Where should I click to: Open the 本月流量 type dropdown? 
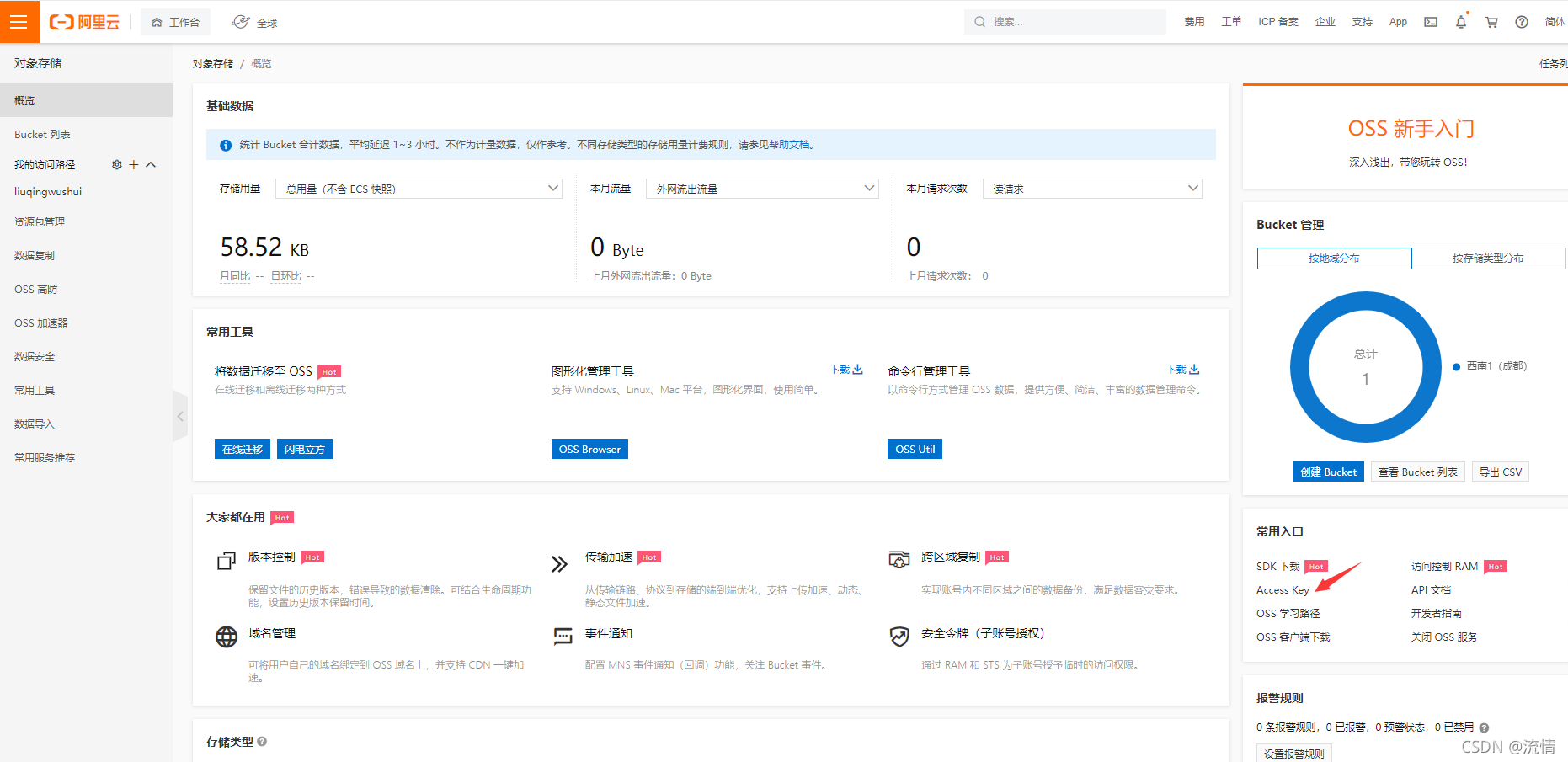pos(762,189)
